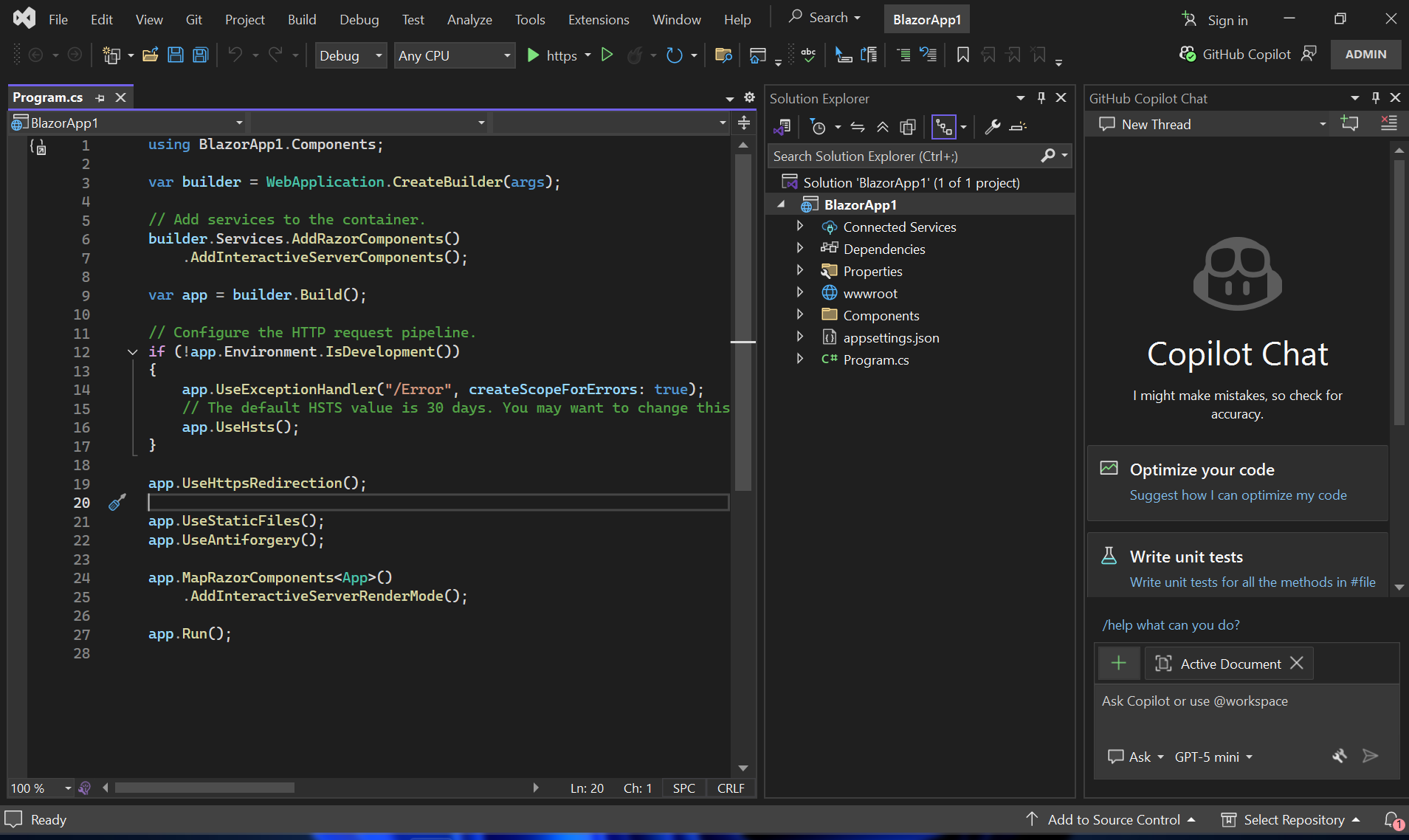Click the Open File folder icon
The image size is (1409, 840).
click(x=151, y=55)
